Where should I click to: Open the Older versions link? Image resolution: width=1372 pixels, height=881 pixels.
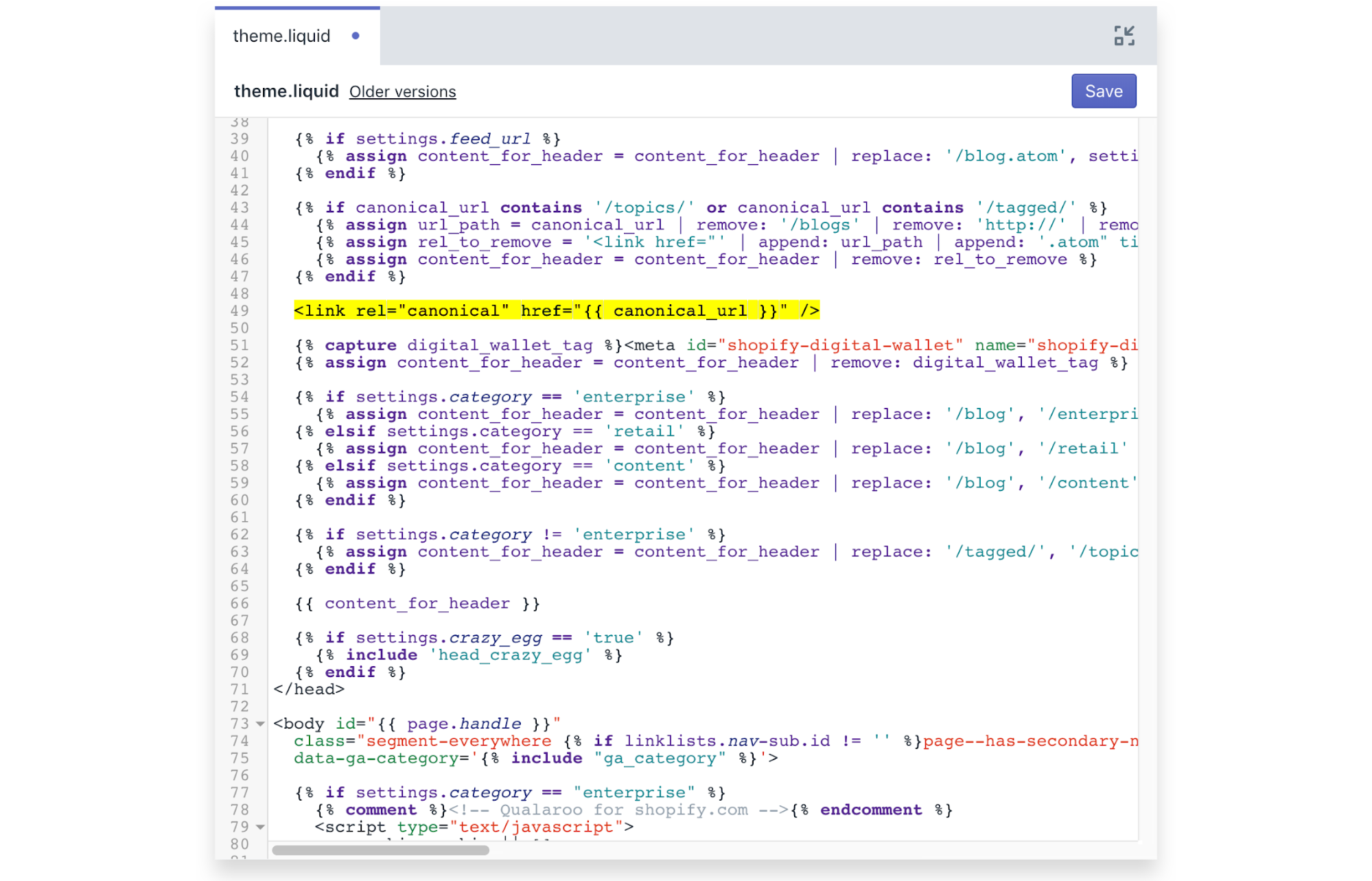tap(402, 92)
